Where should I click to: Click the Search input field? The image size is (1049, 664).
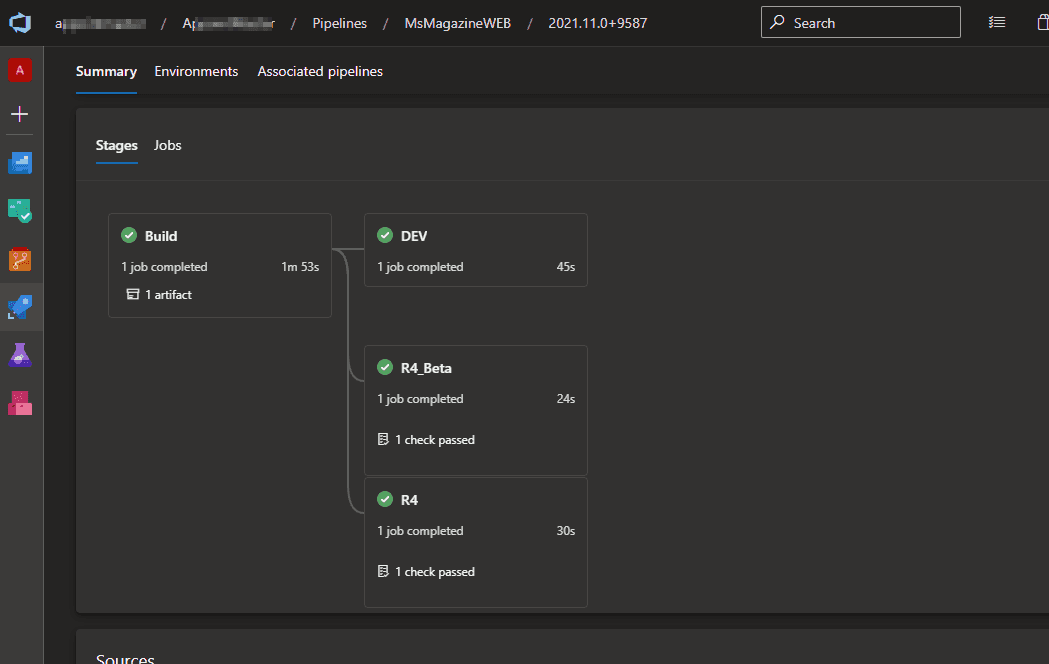tap(860, 22)
